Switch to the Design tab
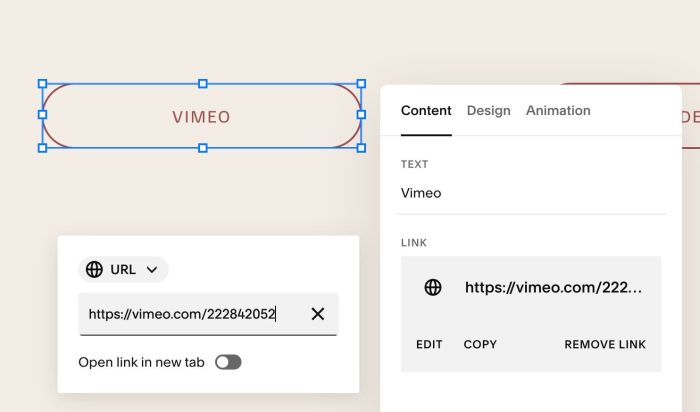This screenshot has height=412, width=700. click(x=488, y=111)
